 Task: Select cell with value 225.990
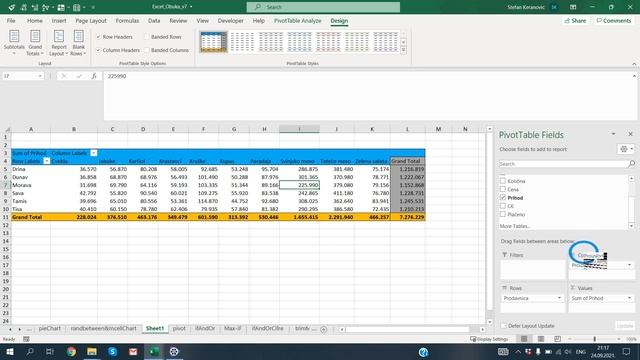pos(299,185)
